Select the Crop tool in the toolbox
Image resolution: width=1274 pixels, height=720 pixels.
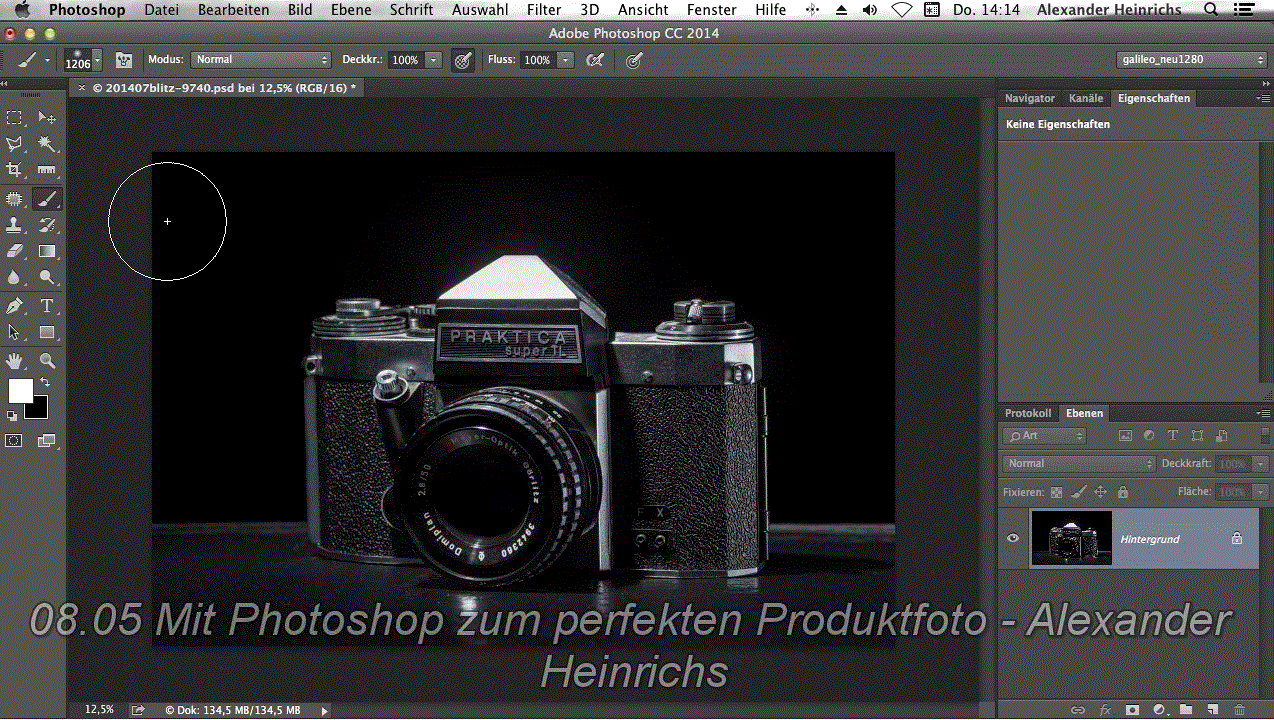pos(14,170)
